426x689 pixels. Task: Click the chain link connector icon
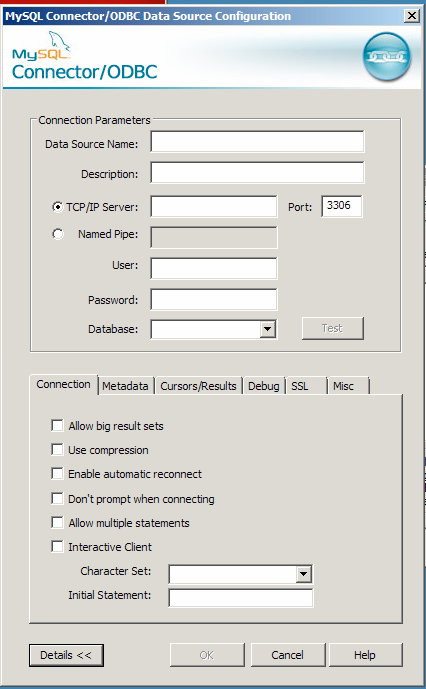click(x=386, y=57)
